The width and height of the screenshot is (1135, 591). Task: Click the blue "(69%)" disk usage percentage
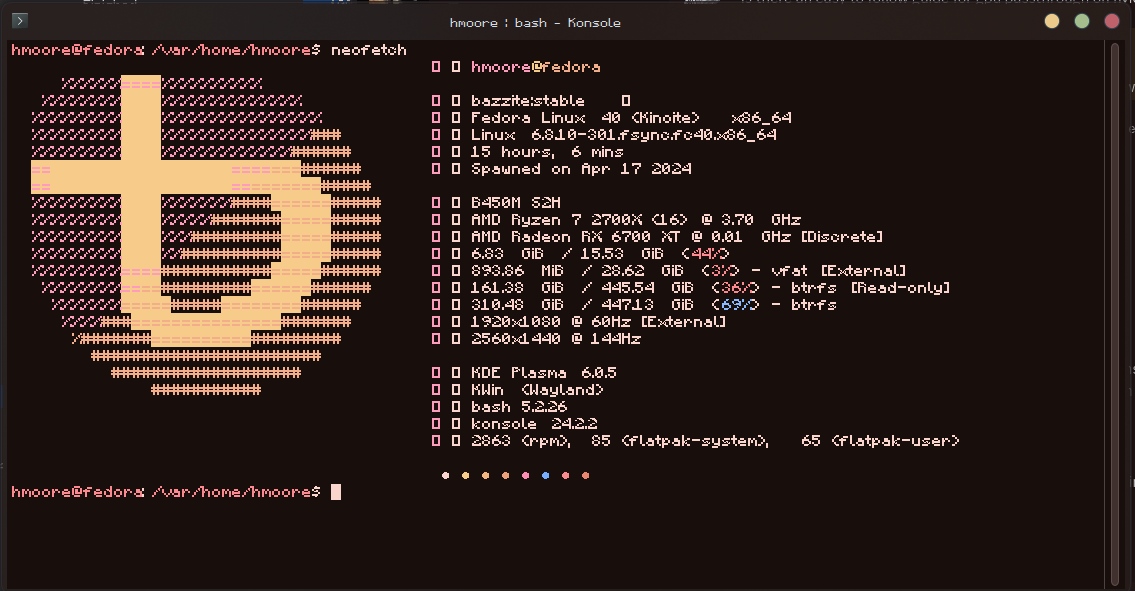[x=735, y=305]
